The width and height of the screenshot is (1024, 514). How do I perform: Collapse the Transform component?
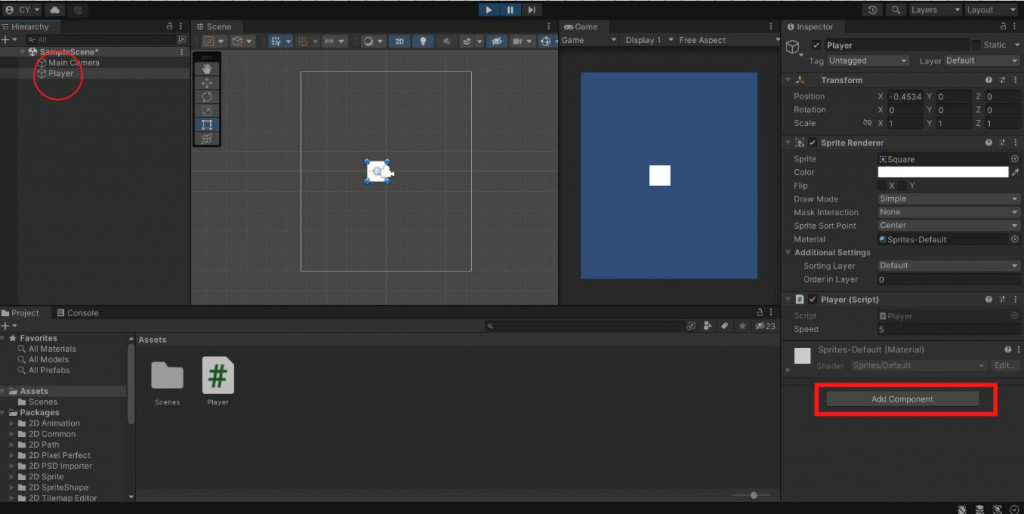click(x=788, y=80)
